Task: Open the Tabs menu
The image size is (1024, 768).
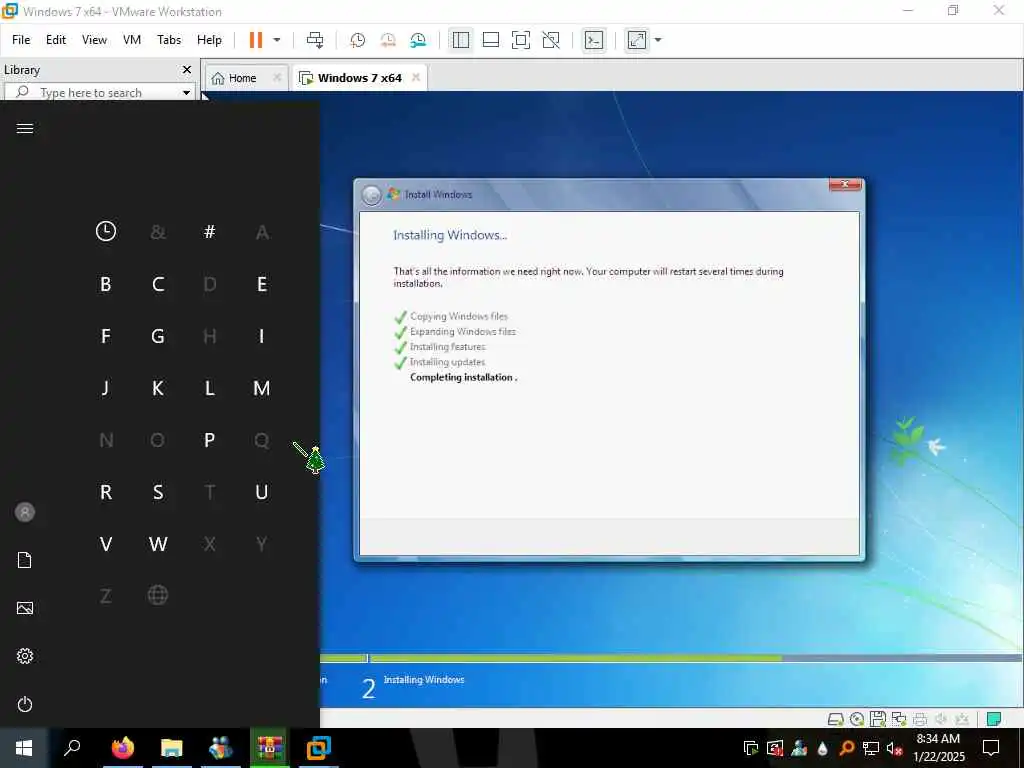Action: pyautogui.click(x=169, y=40)
